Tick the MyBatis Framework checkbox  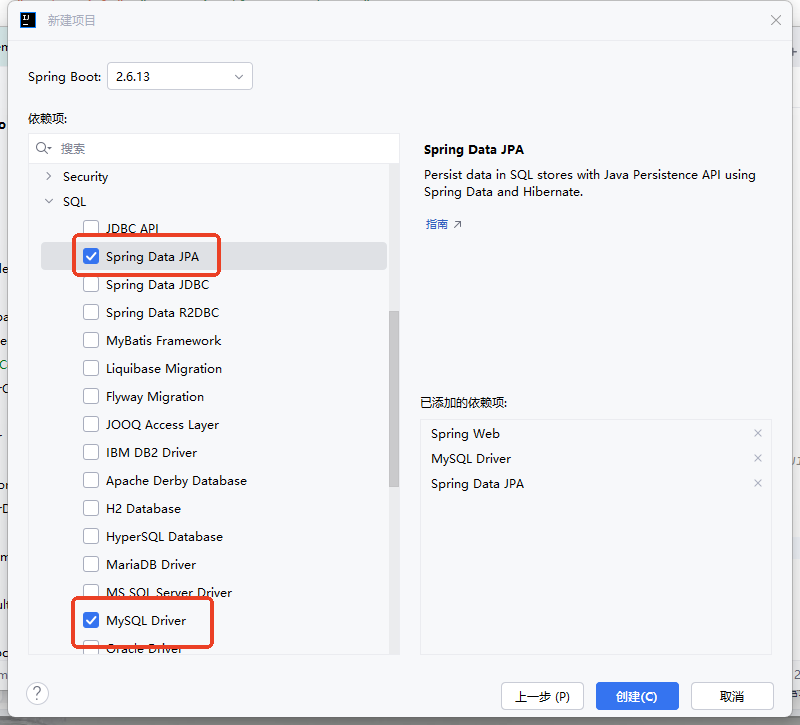(x=91, y=340)
